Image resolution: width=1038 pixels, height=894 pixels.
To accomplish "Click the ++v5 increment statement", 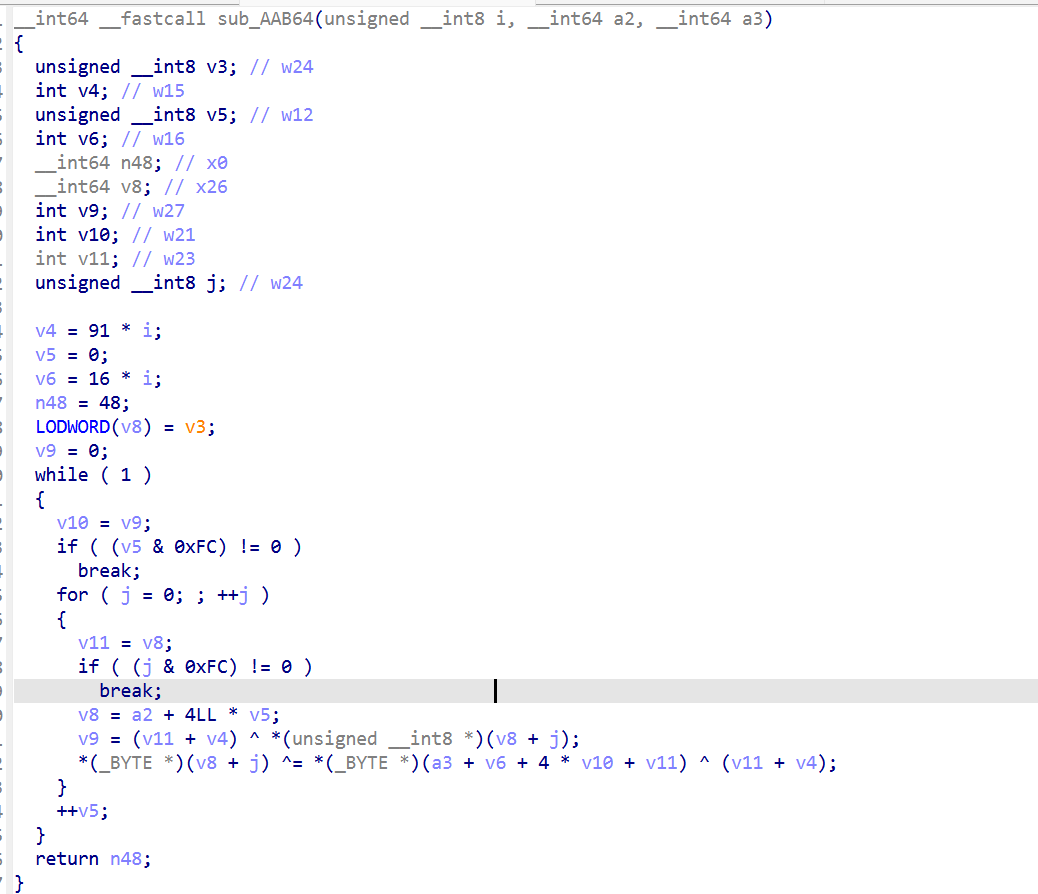I will pyautogui.click(x=77, y=810).
